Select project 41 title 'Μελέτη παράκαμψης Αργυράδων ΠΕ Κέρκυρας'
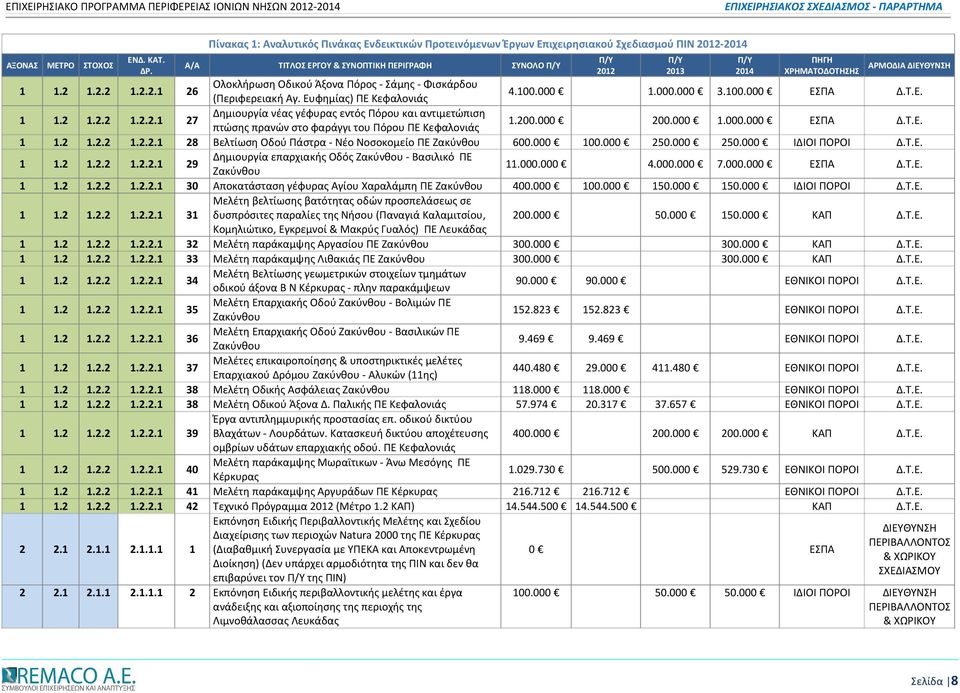960x693 pixels. pyautogui.click(x=324, y=492)
